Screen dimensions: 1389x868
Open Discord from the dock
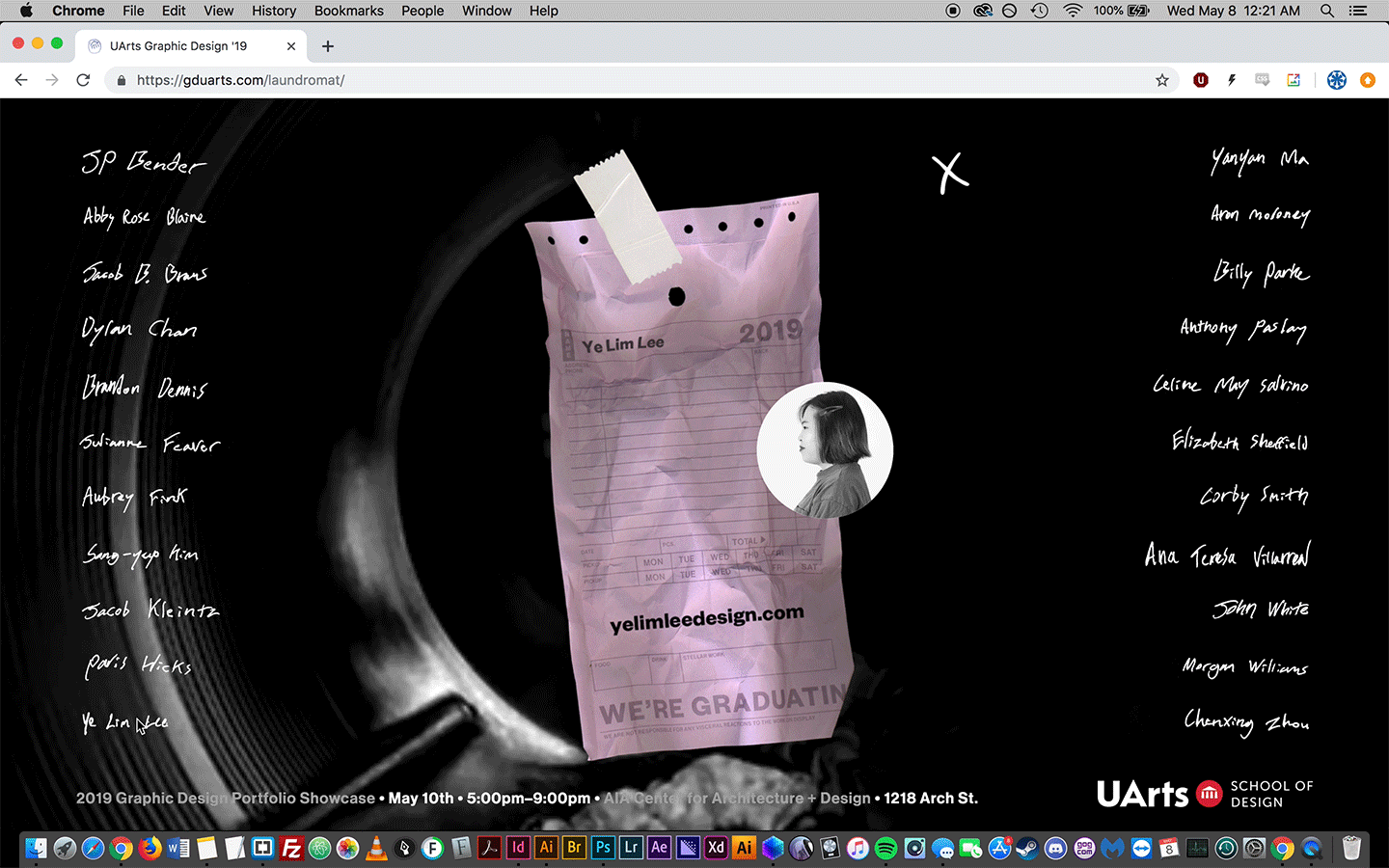tap(1056, 848)
